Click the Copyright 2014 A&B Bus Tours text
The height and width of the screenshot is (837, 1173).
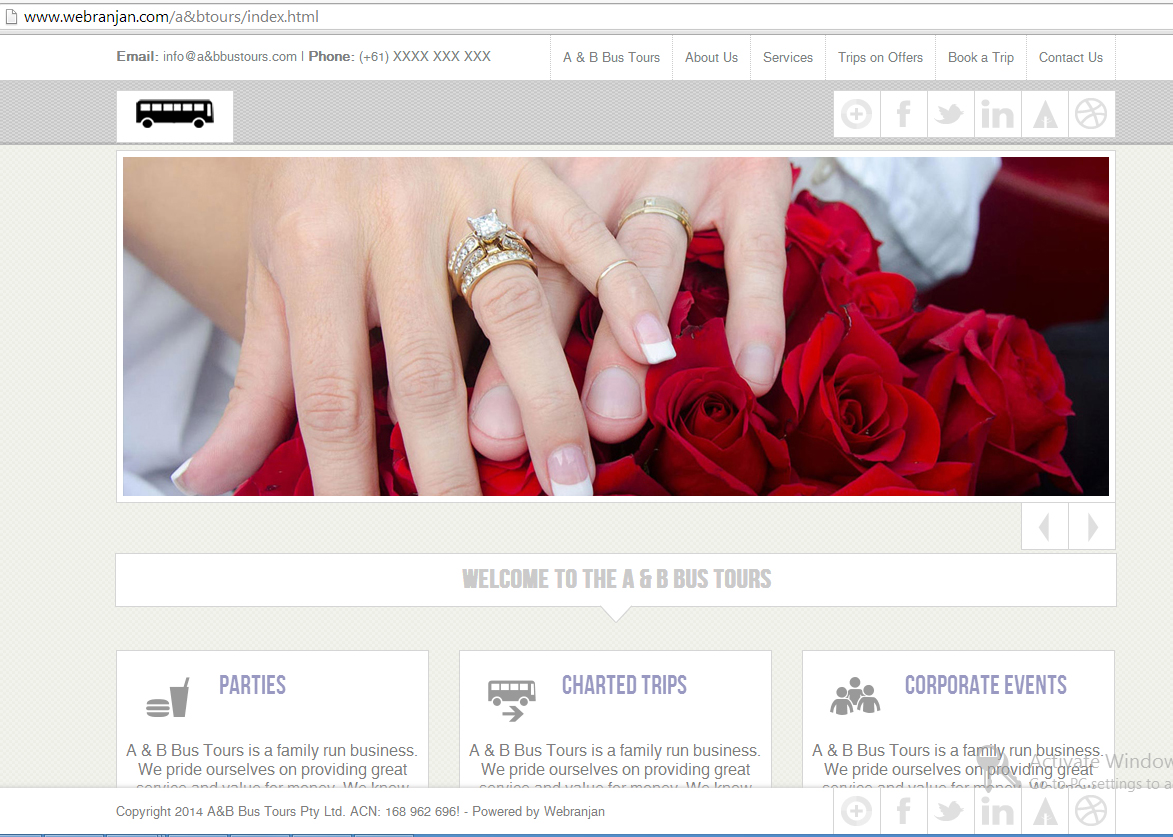click(230, 812)
